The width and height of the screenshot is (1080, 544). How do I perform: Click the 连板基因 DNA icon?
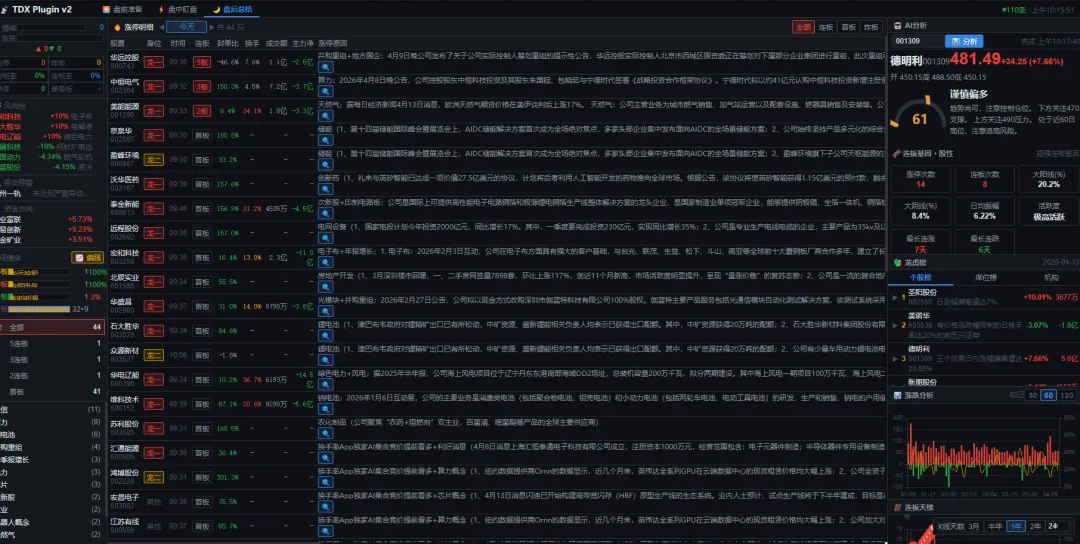(x=897, y=154)
